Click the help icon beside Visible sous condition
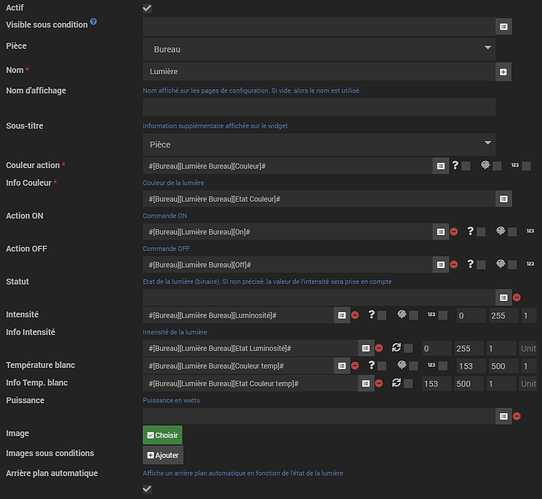The width and height of the screenshot is (542, 499). coord(93,22)
